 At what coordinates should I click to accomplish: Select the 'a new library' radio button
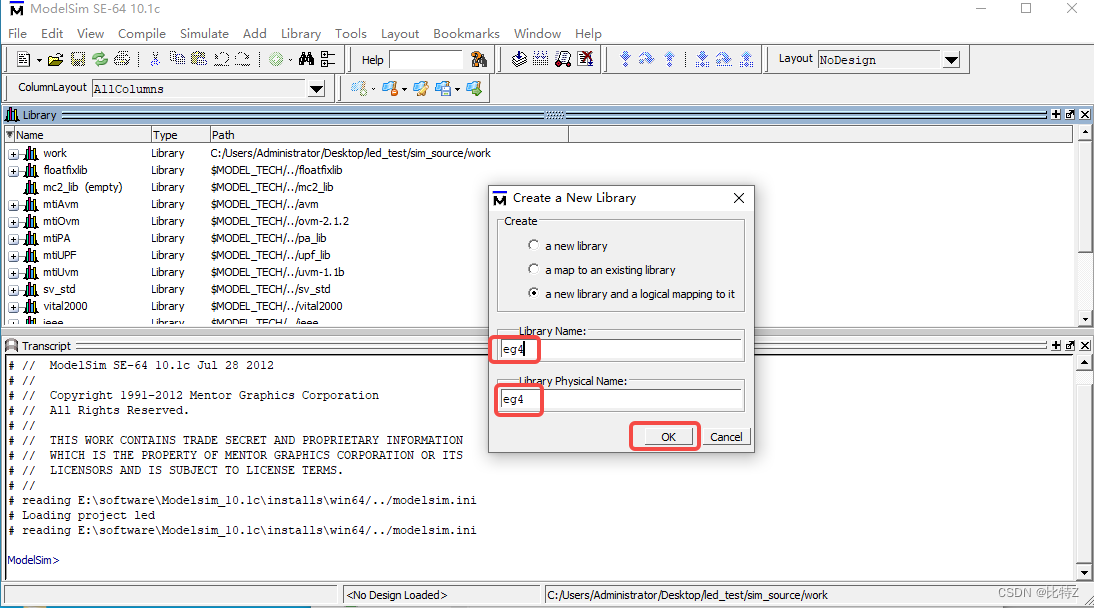534,245
